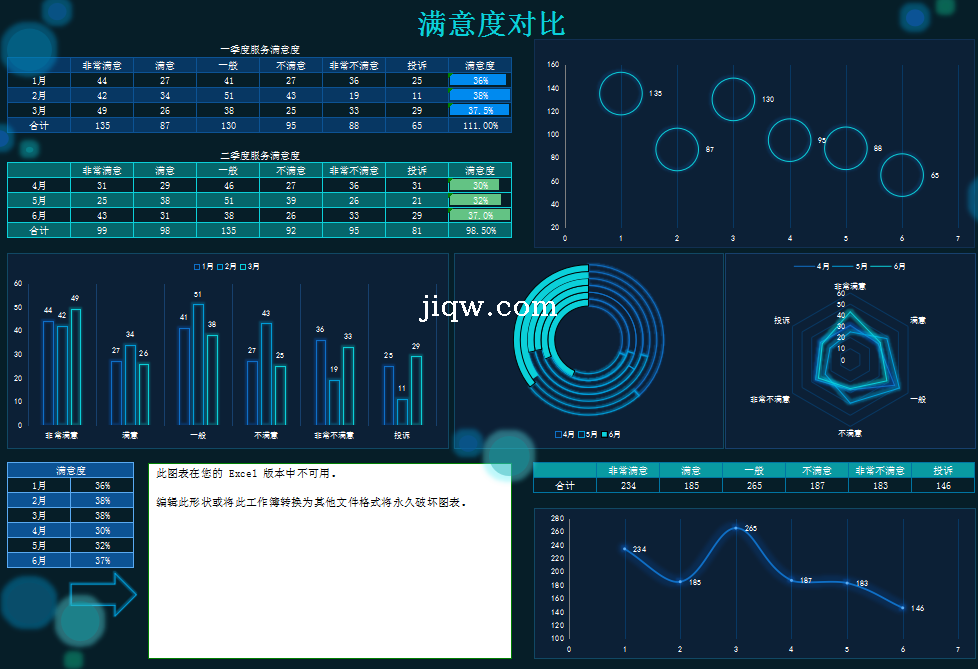The image size is (978, 669).
Task: Select the bubble labeled 135
Action: pos(620,93)
